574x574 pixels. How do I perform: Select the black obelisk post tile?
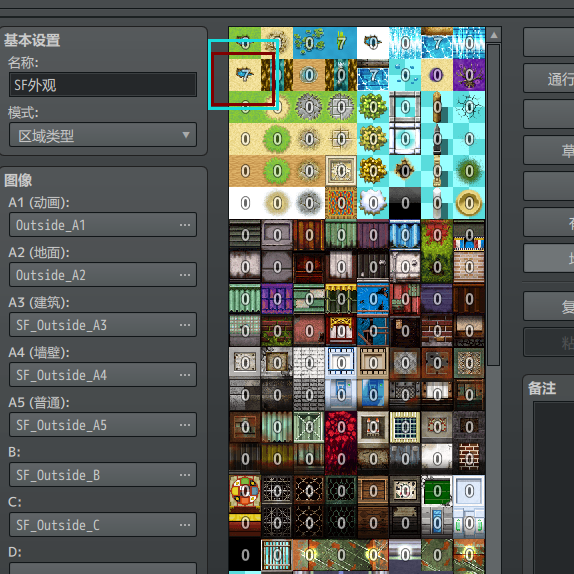tap(437, 139)
